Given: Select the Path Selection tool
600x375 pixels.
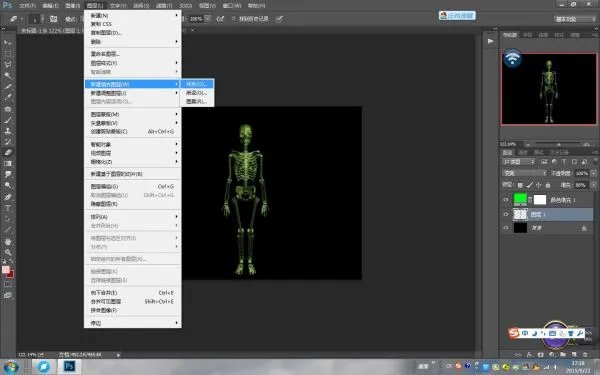Looking at the screenshot, I should pos(8,219).
